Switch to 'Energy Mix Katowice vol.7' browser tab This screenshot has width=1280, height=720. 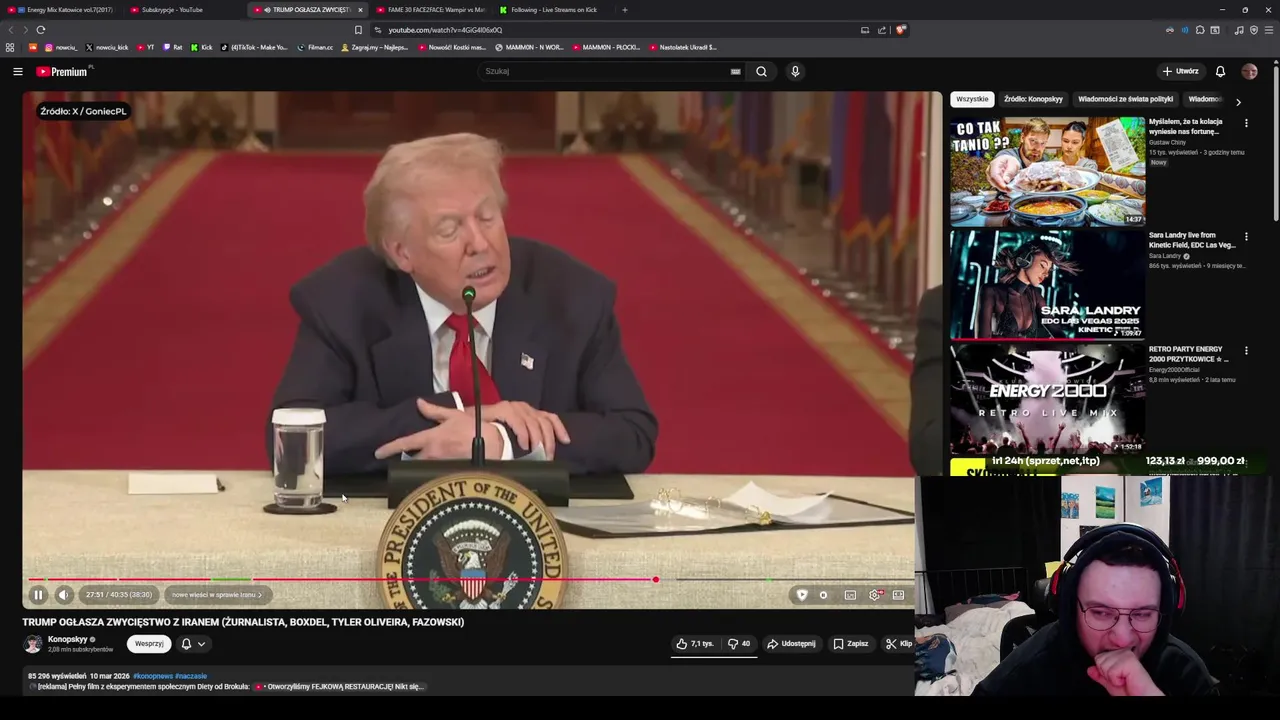point(64,10)
